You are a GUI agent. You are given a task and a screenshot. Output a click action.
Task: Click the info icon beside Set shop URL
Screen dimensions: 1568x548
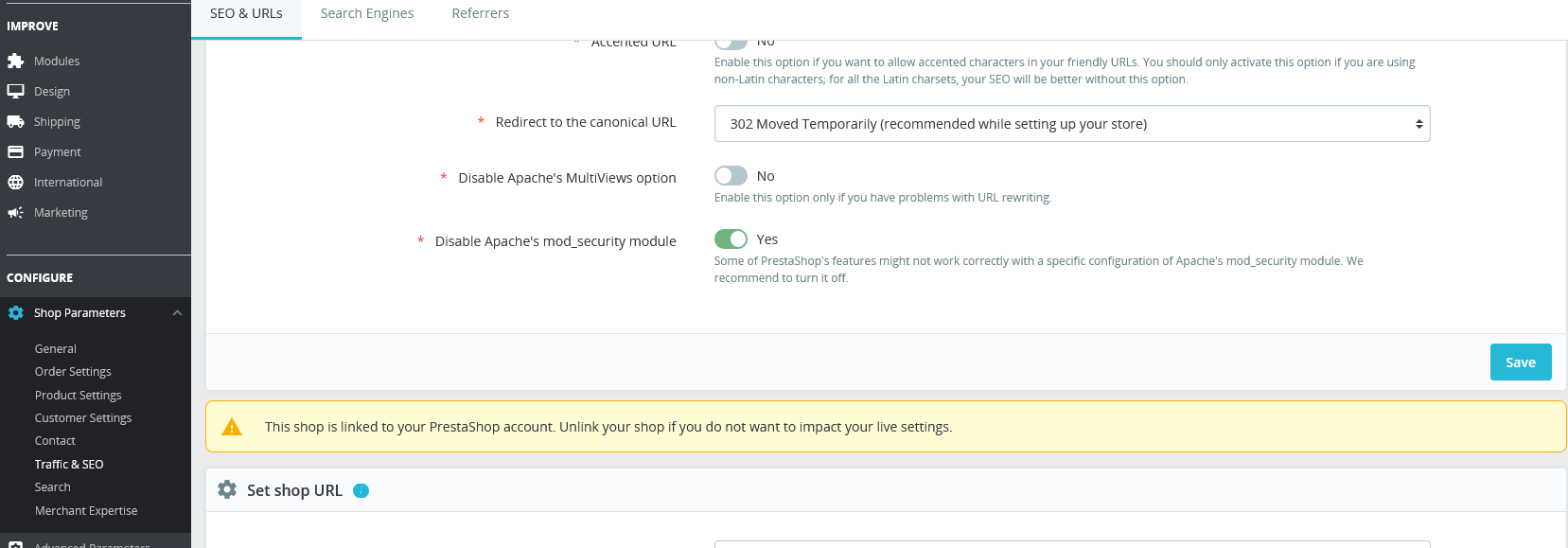pos(361,490)
